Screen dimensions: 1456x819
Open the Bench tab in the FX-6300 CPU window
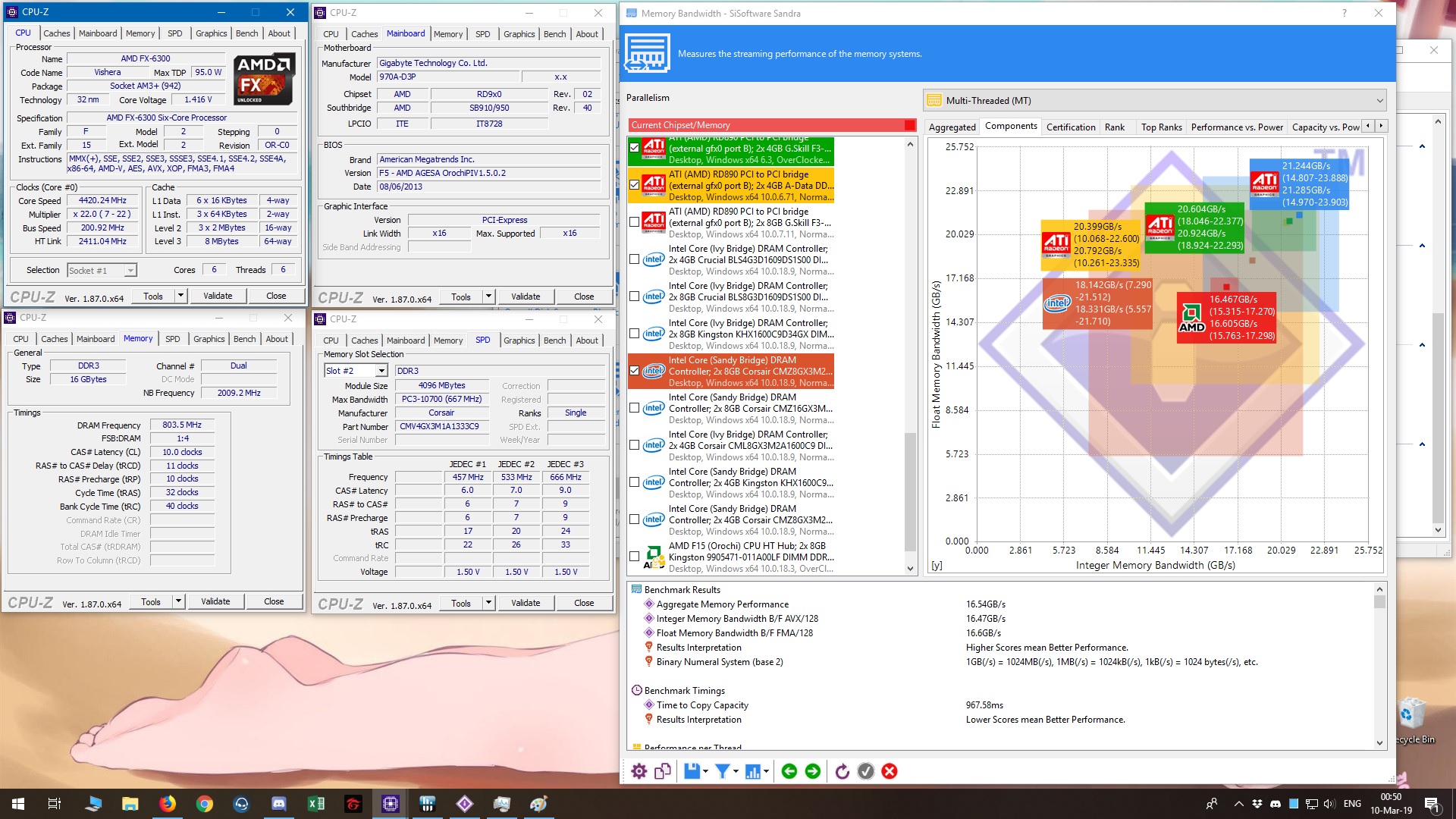(246, 33)
